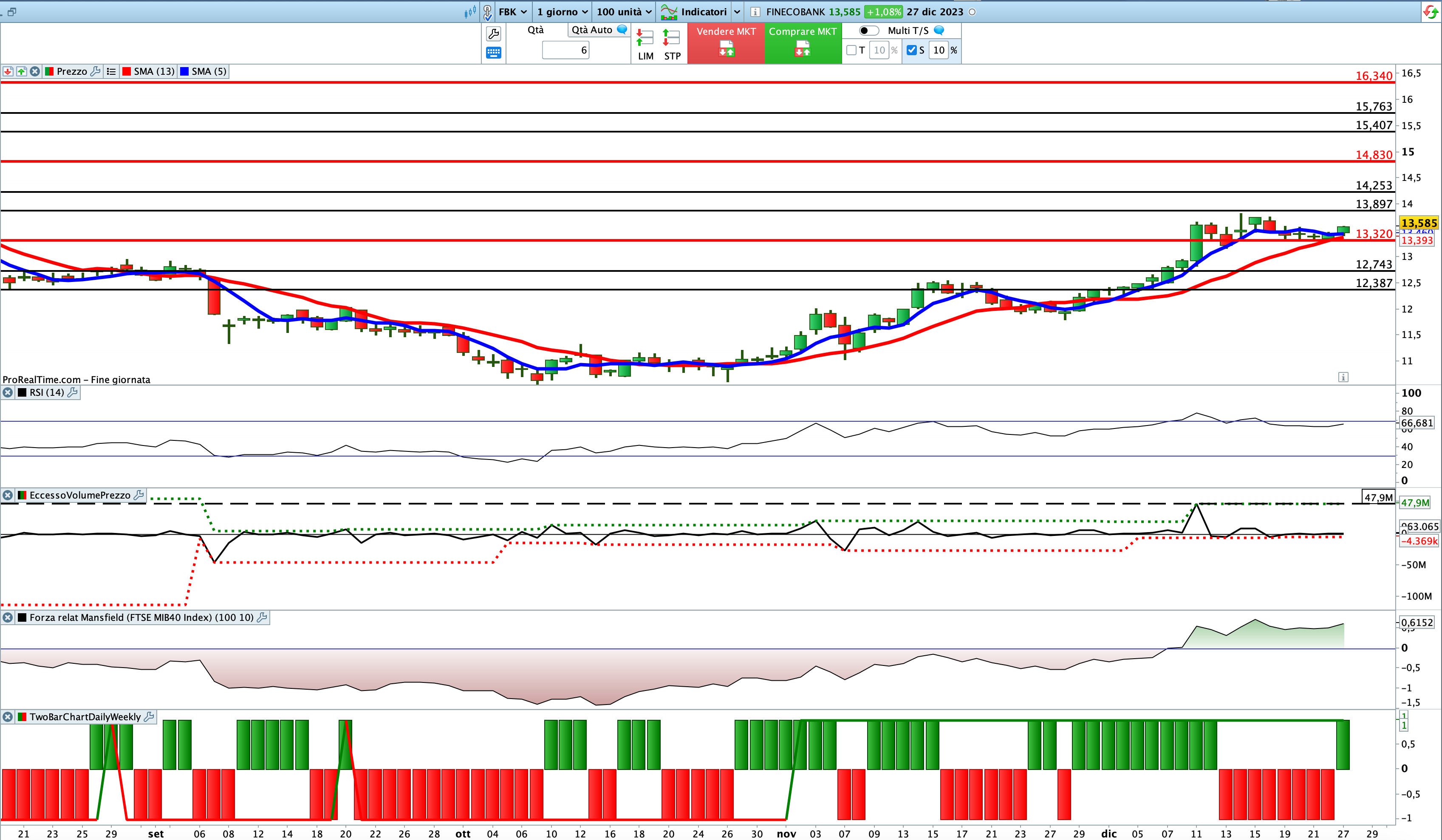The height and width of the screenshot is (840, 1442).
Task: Click the chart style candlestick icon in top bar
Action: coord(470,11)
